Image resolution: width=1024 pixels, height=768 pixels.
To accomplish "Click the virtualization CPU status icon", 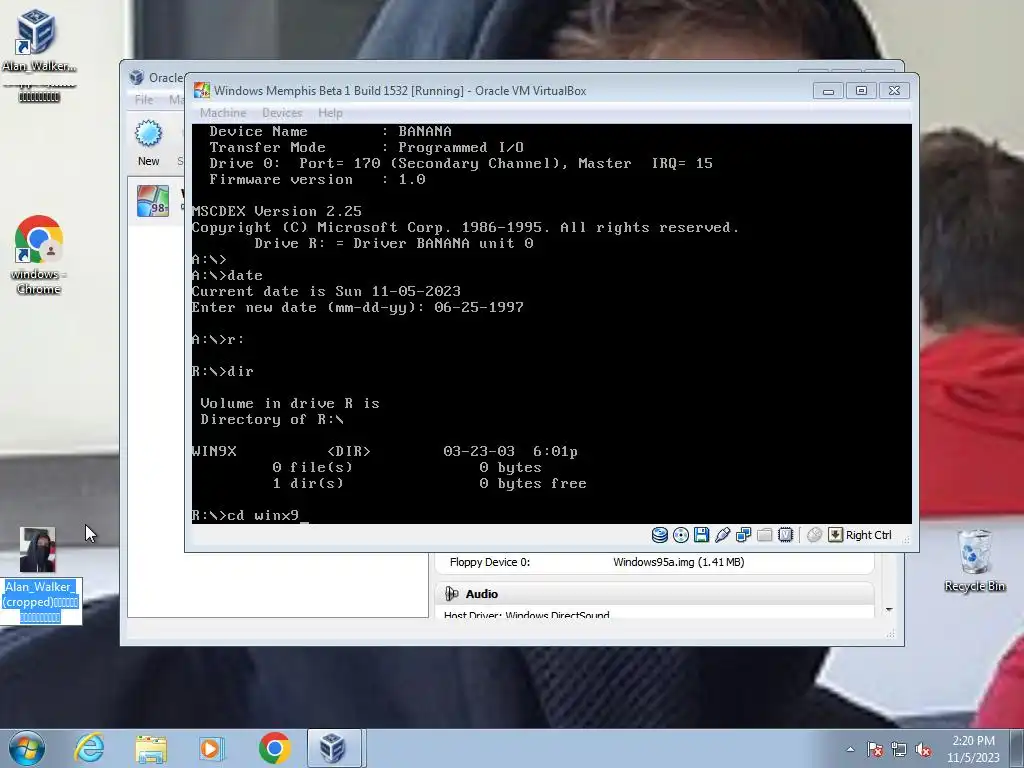I will click(786, 535).
